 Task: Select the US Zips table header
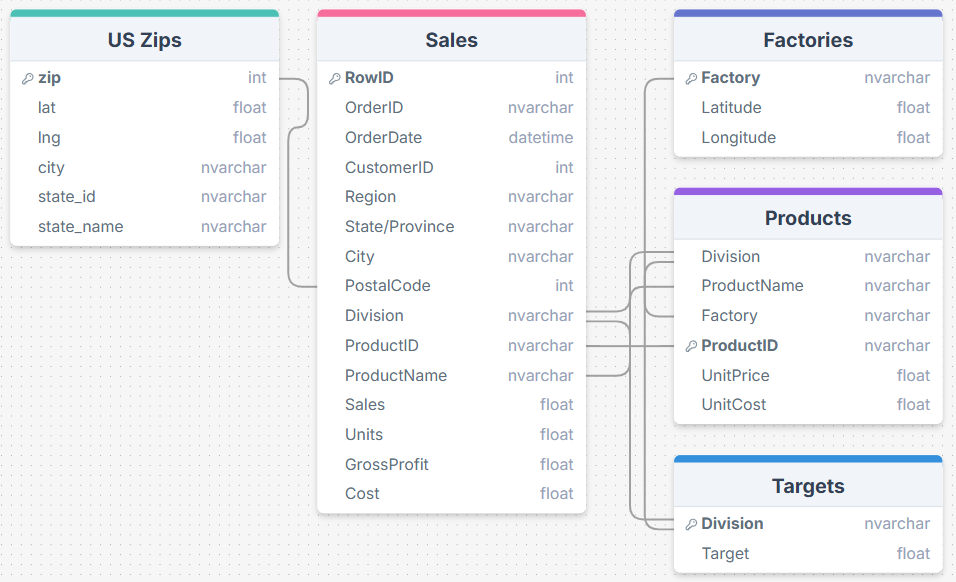144,41
